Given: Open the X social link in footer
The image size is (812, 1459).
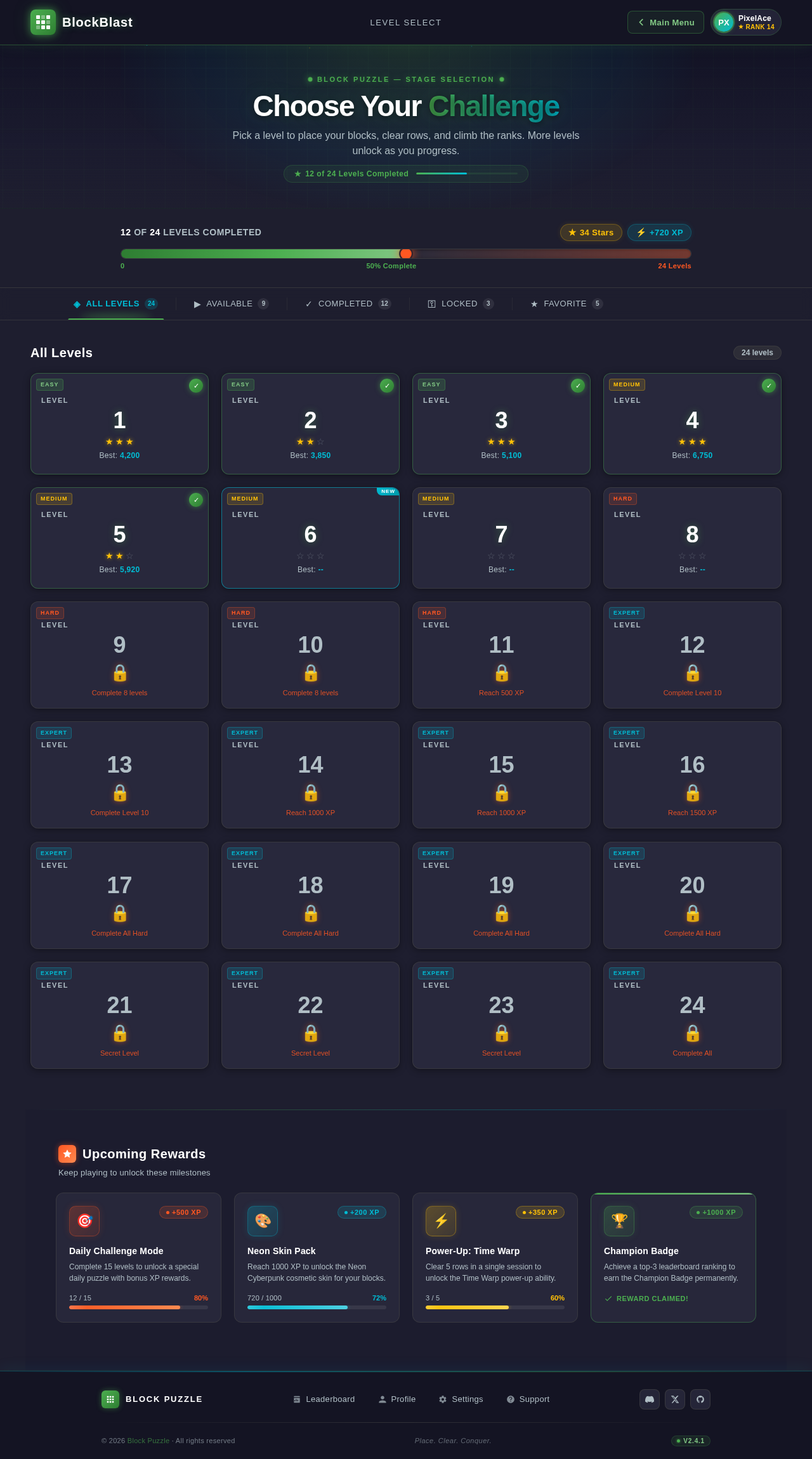Looking at the screenshot, I should tap(675, 1399).
